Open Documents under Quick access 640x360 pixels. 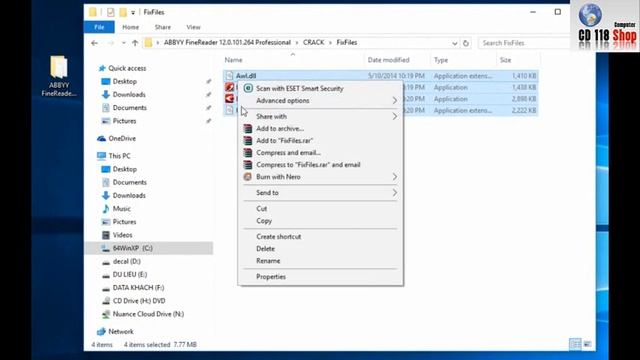(x=129, y=108)
